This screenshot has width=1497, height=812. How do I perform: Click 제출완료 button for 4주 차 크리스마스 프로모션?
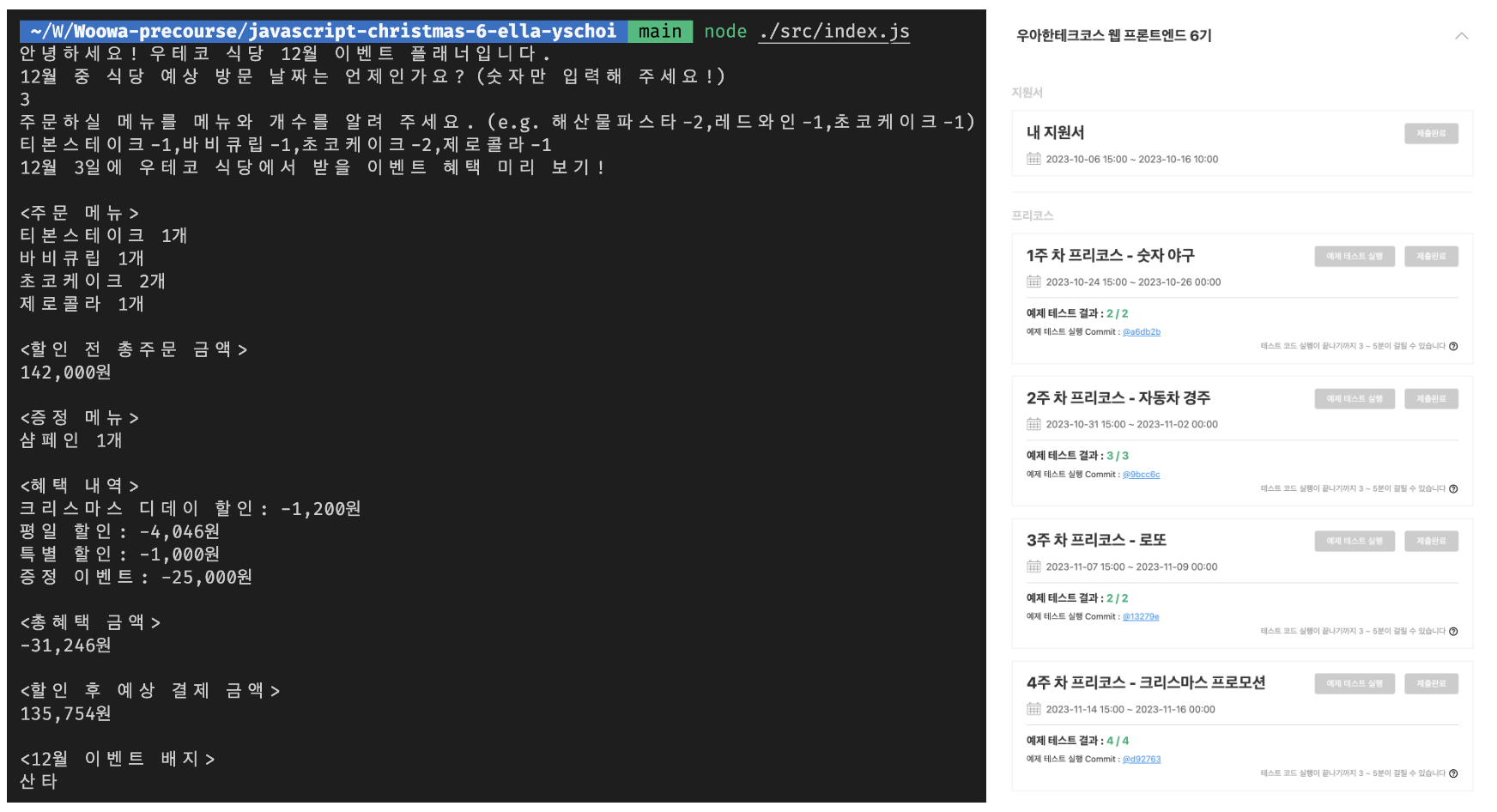pos(1431,683)
